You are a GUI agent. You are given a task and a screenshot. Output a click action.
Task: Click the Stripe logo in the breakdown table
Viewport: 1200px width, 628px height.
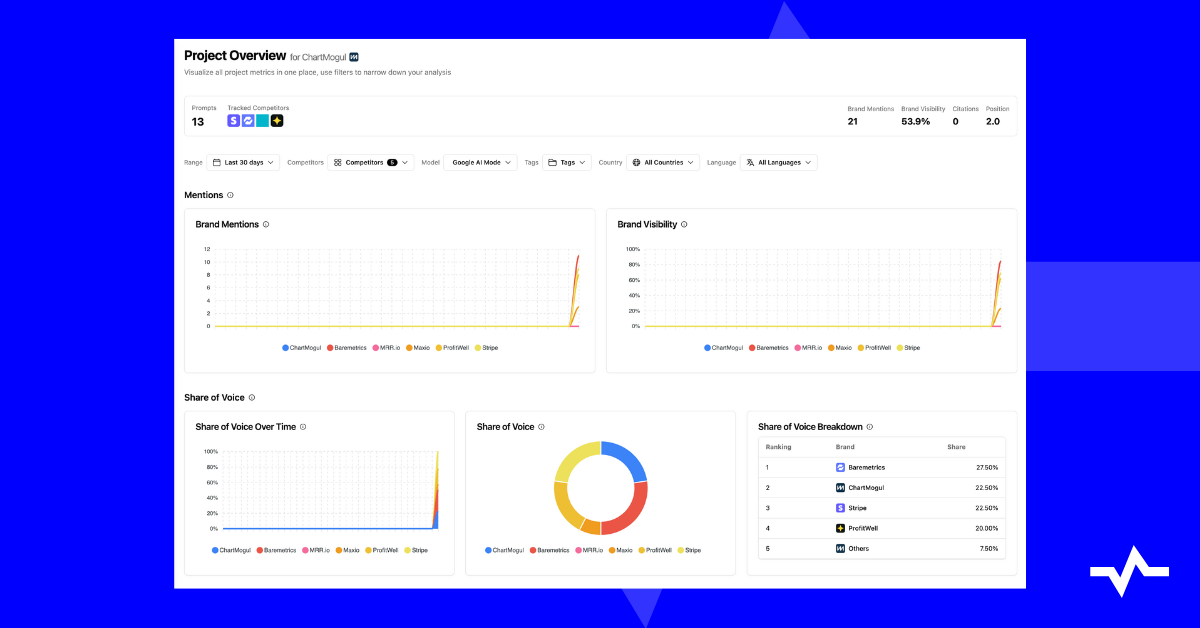coord(841,508)
